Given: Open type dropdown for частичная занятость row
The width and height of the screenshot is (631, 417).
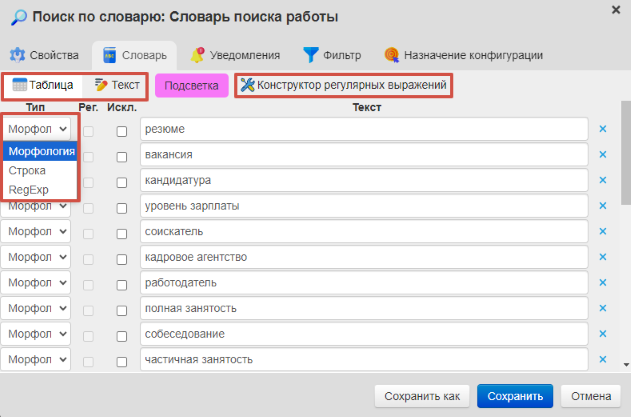Looking at the screenshot, I should pyautogui.click(x=35, y=359).
